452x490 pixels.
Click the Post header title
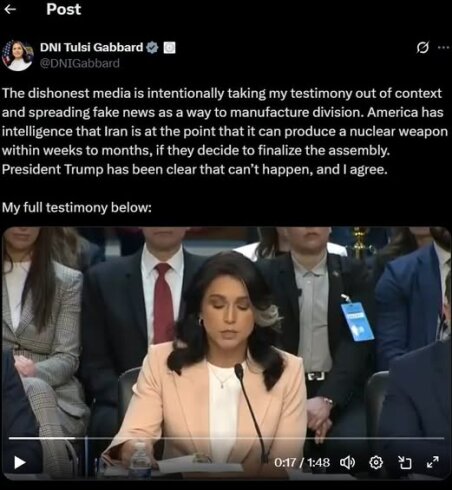(x=63, y=9)
